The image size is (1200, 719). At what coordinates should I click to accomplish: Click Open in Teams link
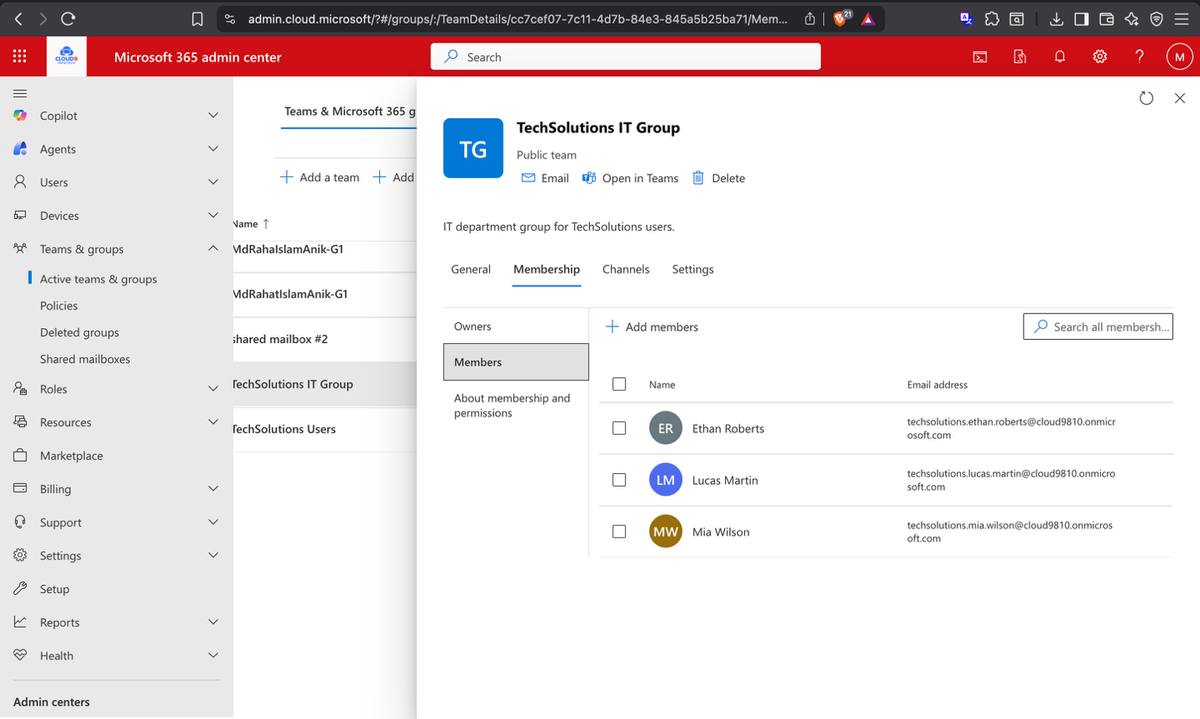630,178
